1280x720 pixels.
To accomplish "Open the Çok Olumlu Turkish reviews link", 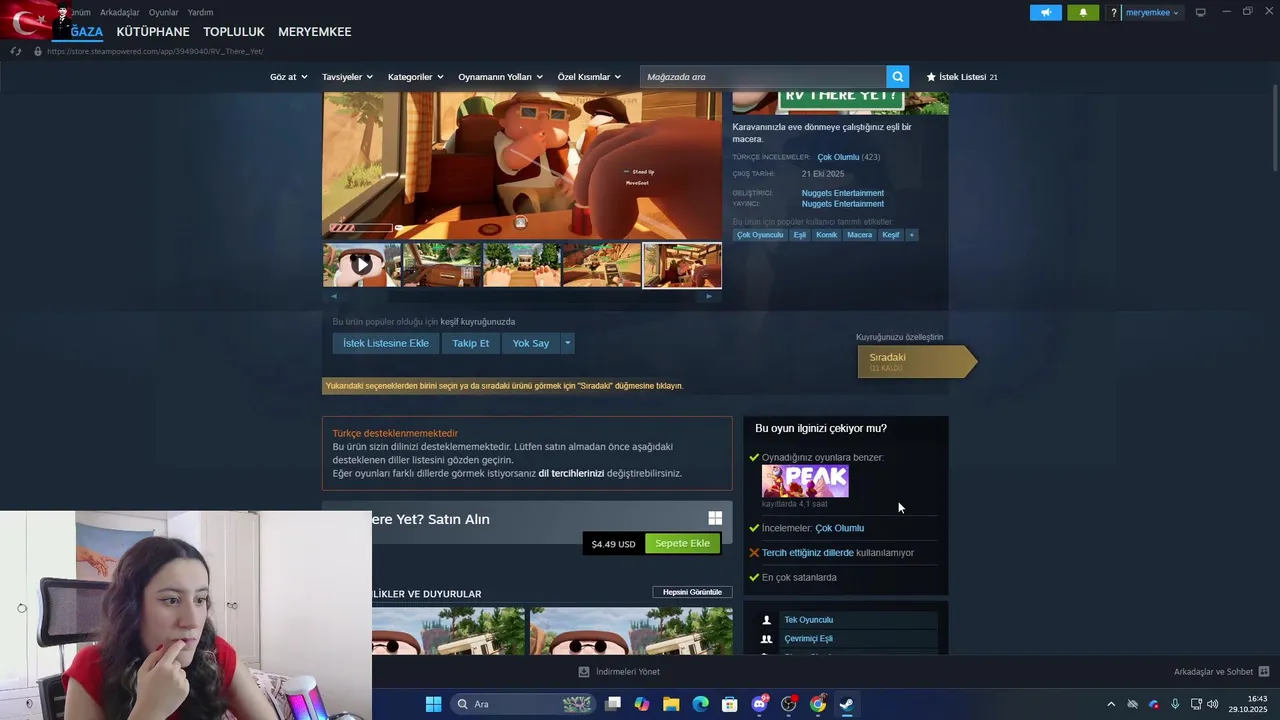I will 838,157.
